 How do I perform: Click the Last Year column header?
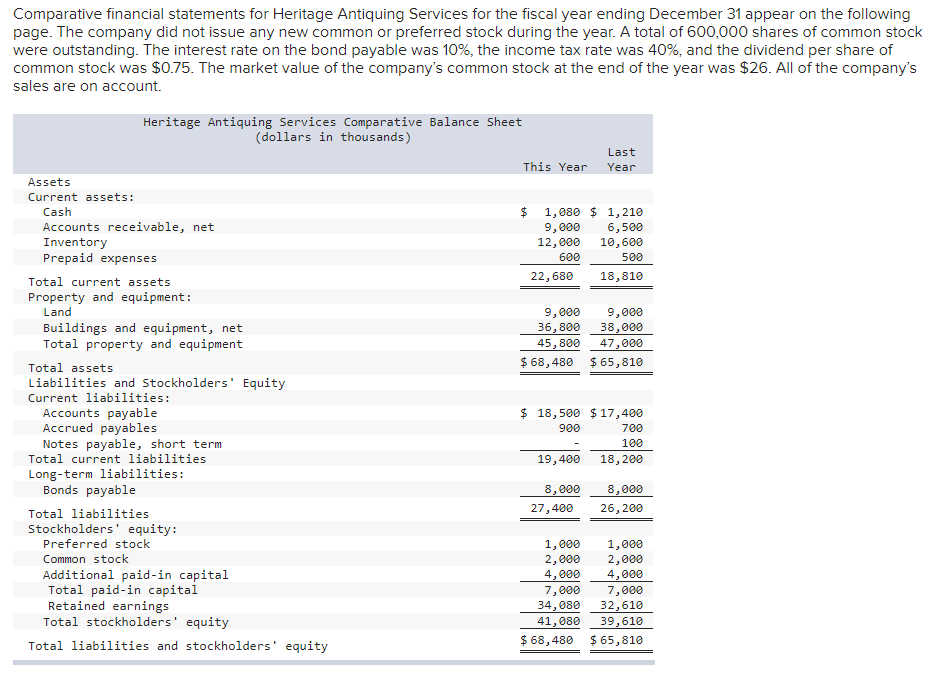click(x=620, y=159)
